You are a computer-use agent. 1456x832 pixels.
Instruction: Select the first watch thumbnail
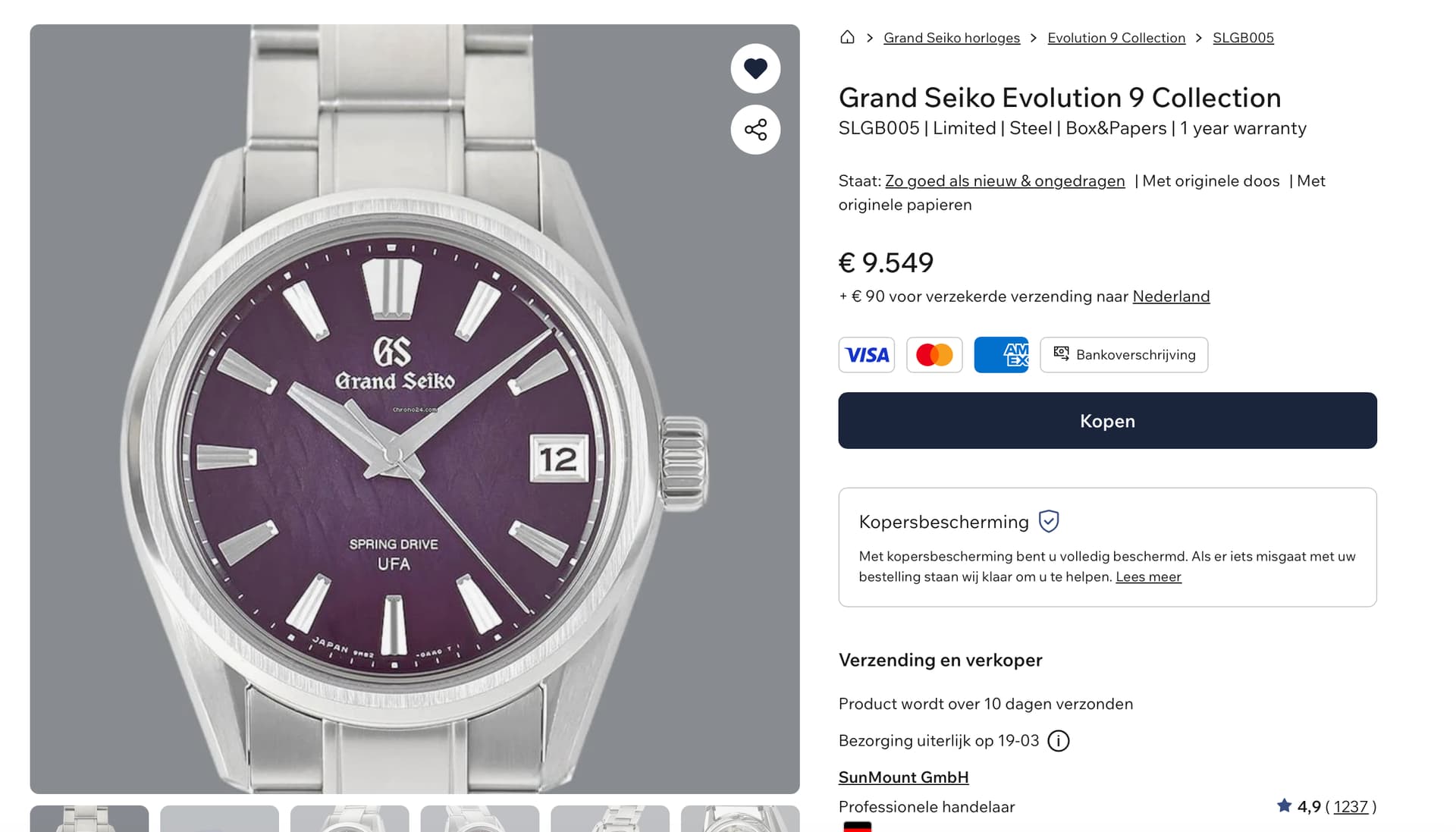coord(89,819)
